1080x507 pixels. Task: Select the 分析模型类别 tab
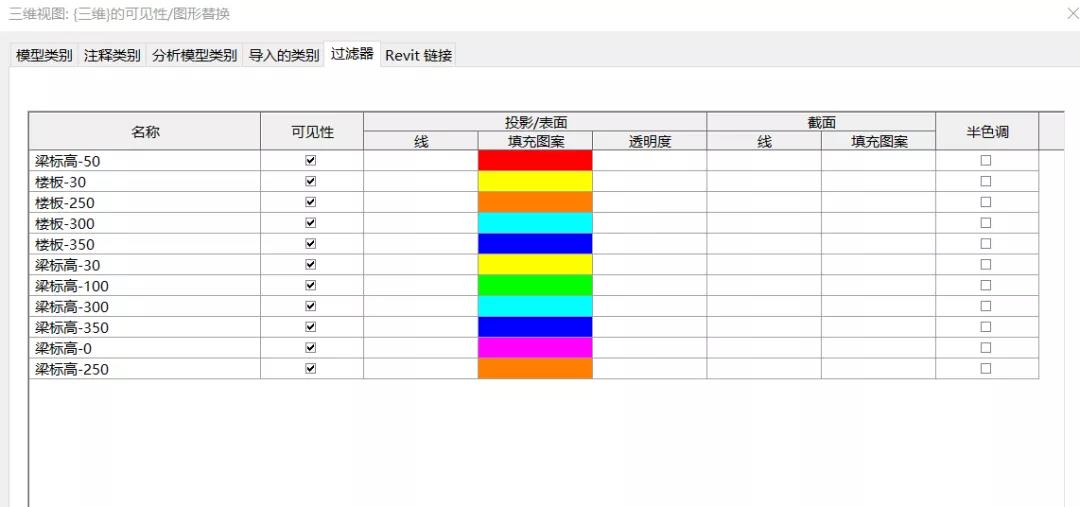pos(194,56)
